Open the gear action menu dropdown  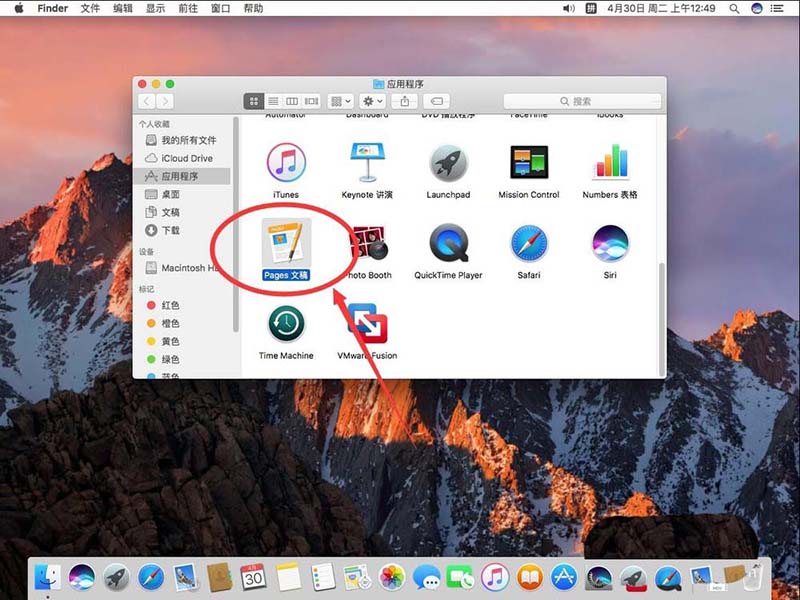point(372,101)
